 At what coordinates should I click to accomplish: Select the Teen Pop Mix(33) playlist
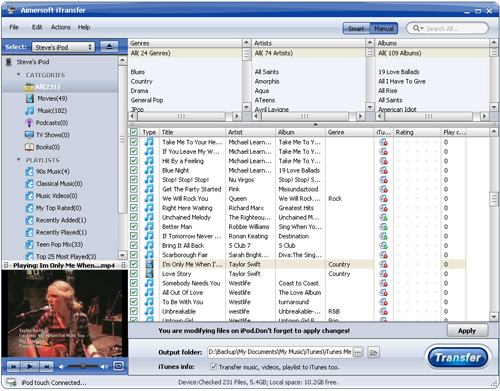pyautogui.click(x=59, y=245)
